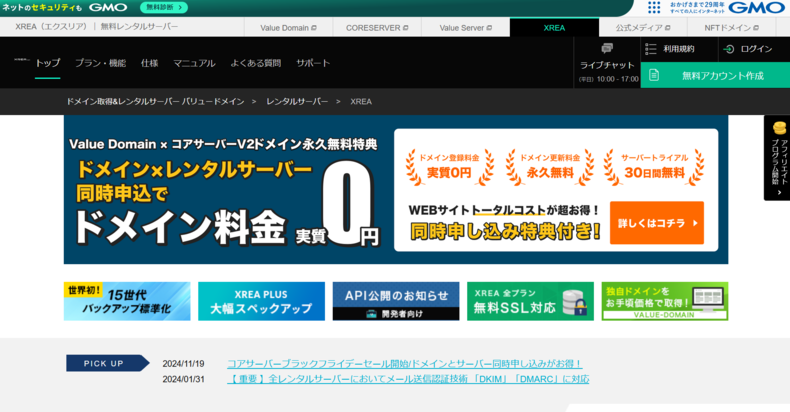The width and height of the screenshot is (790, 412).
Task: Open プラン・機能 menu item
Action: [100, 63]
